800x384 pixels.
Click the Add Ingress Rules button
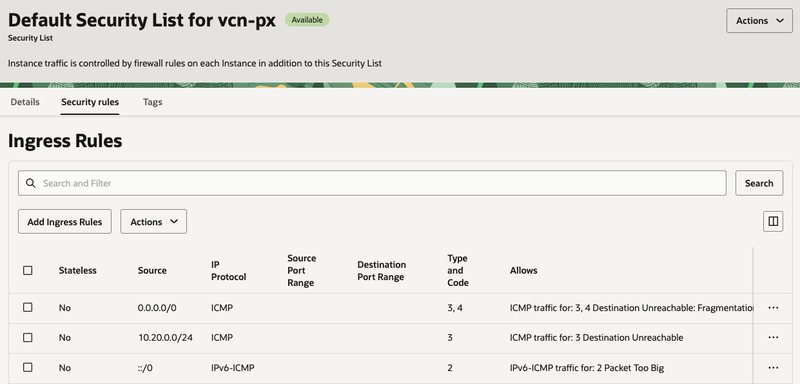65,222
